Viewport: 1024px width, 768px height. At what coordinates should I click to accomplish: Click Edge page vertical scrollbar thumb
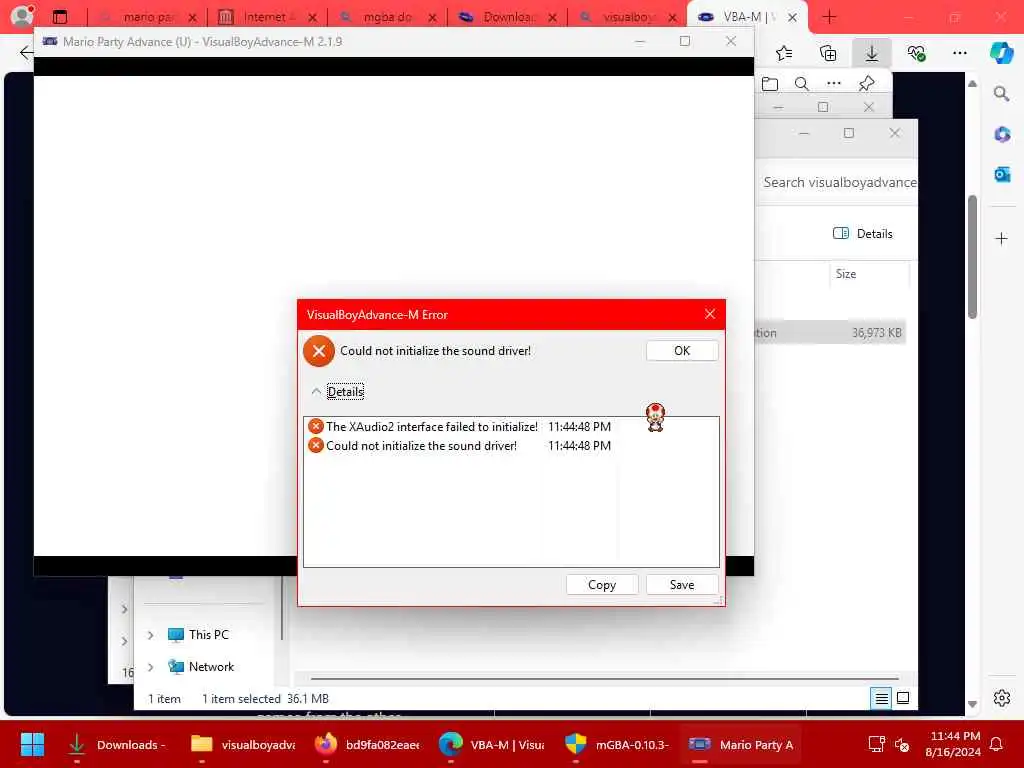pos(972,257)
